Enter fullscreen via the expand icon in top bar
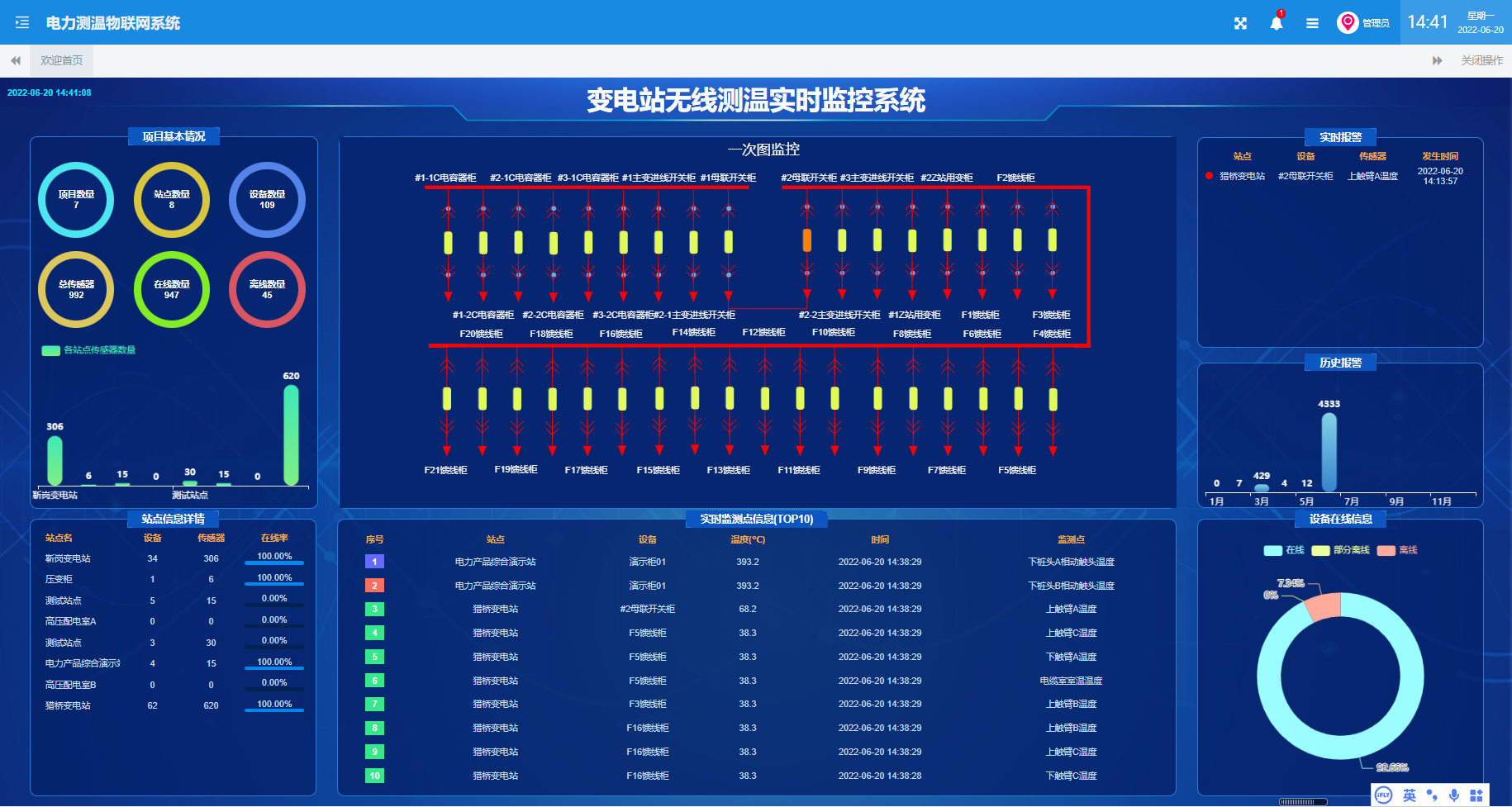This screenshot has height=807, width=1512. point(1240,23)
